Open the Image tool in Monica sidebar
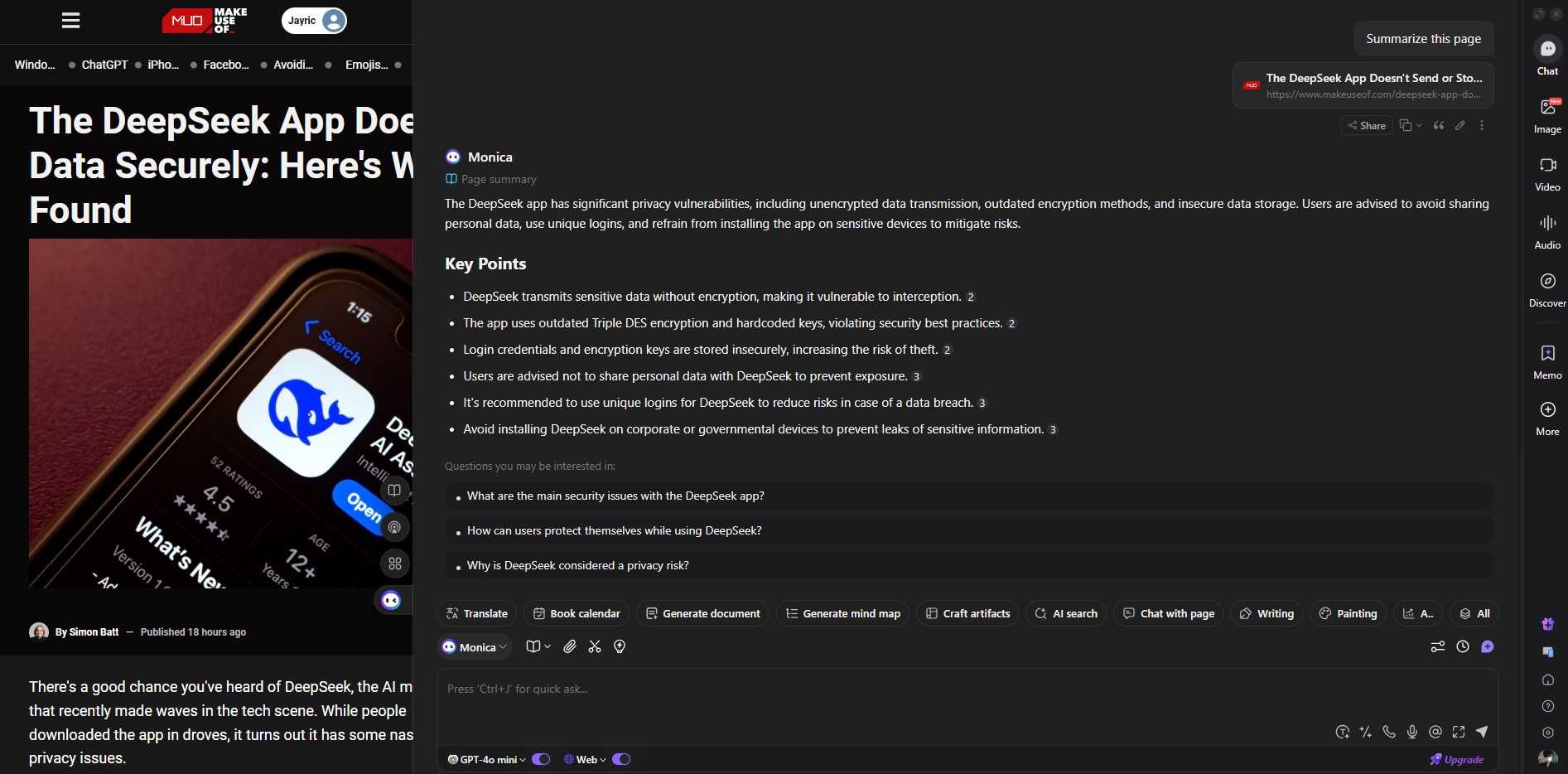Viewport: 1568px width, 774px height. [x=1546, y=115]
